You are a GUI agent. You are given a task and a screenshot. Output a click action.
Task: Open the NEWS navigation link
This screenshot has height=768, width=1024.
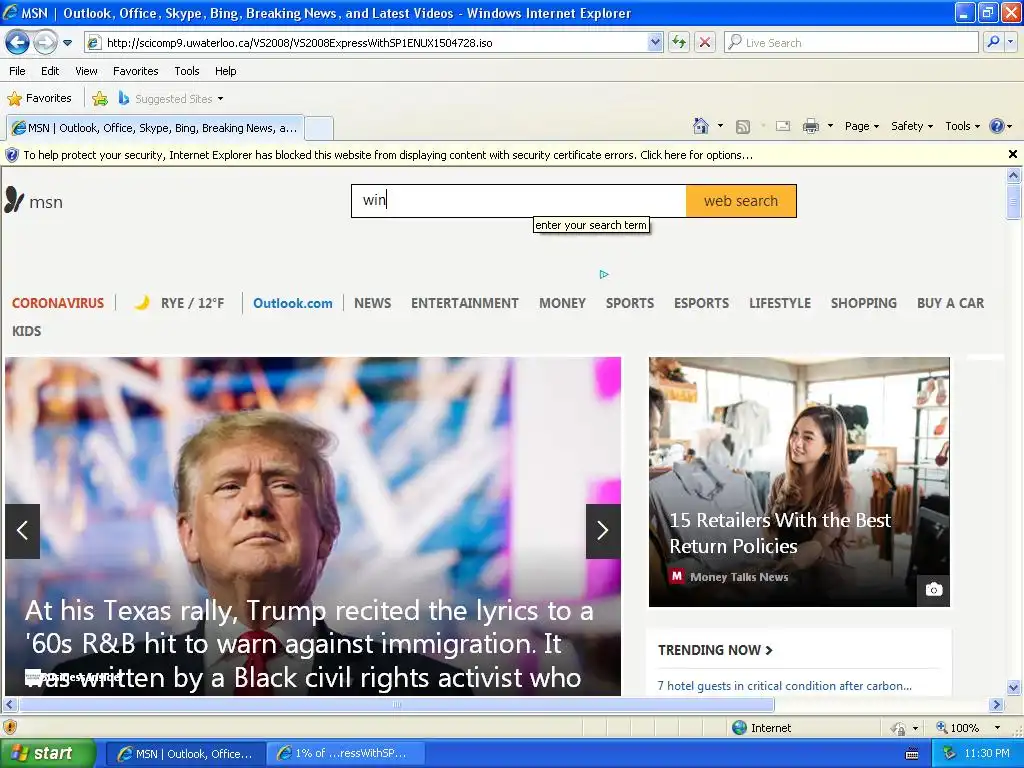point(372,303)
